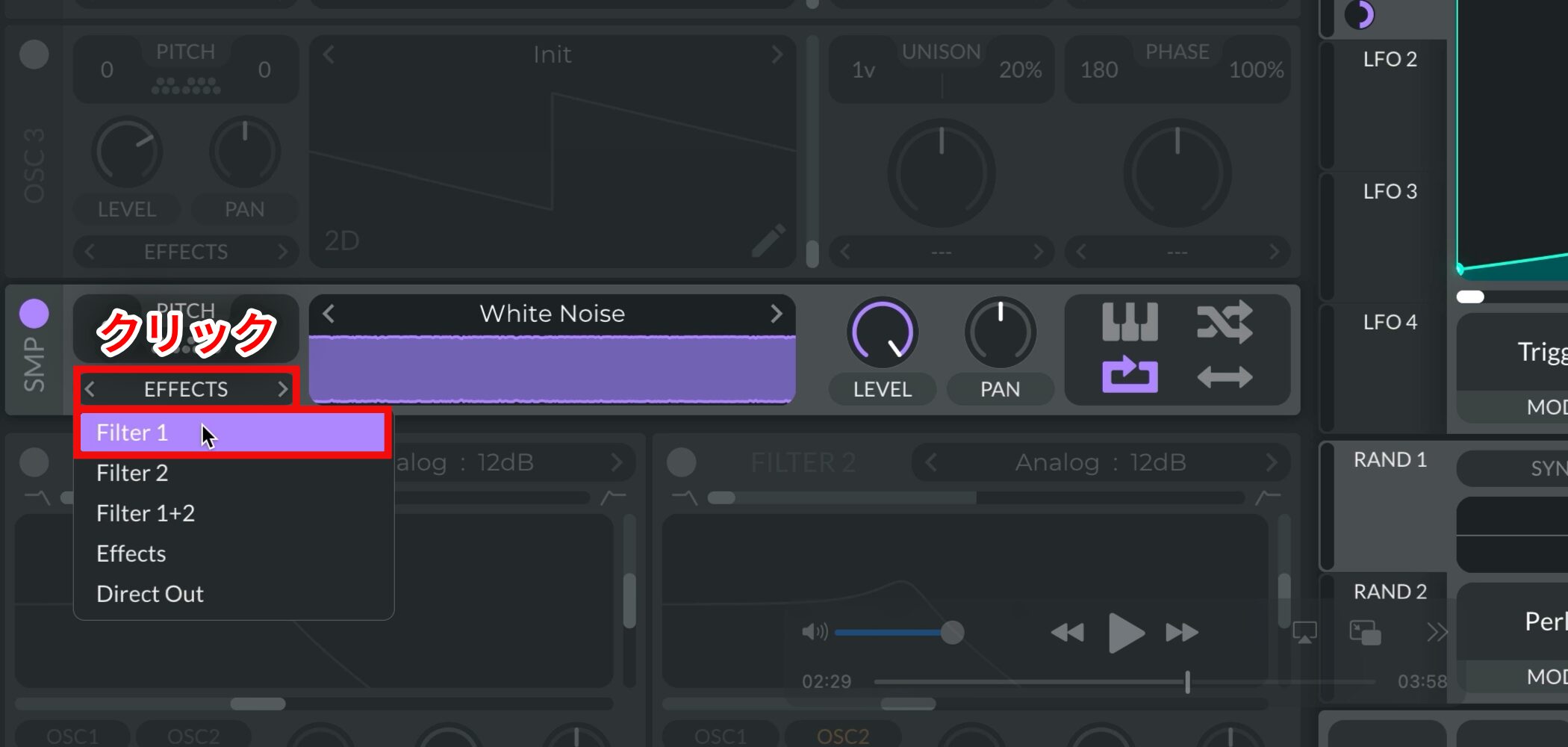Open distortion dropdown under UNISON knob
The width and height of the screenshot is (1568, 747).
tap(942, 252)
